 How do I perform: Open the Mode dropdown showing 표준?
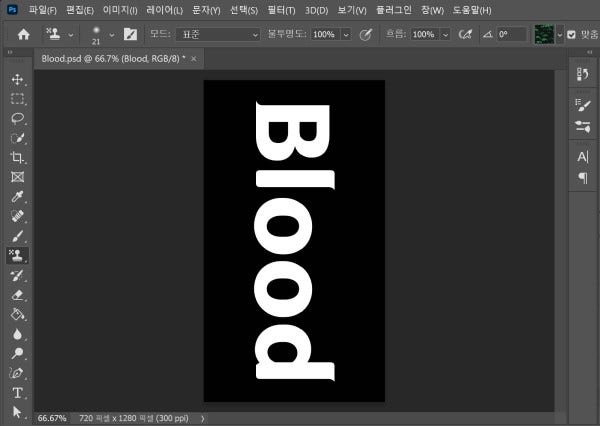coord(218,34)
